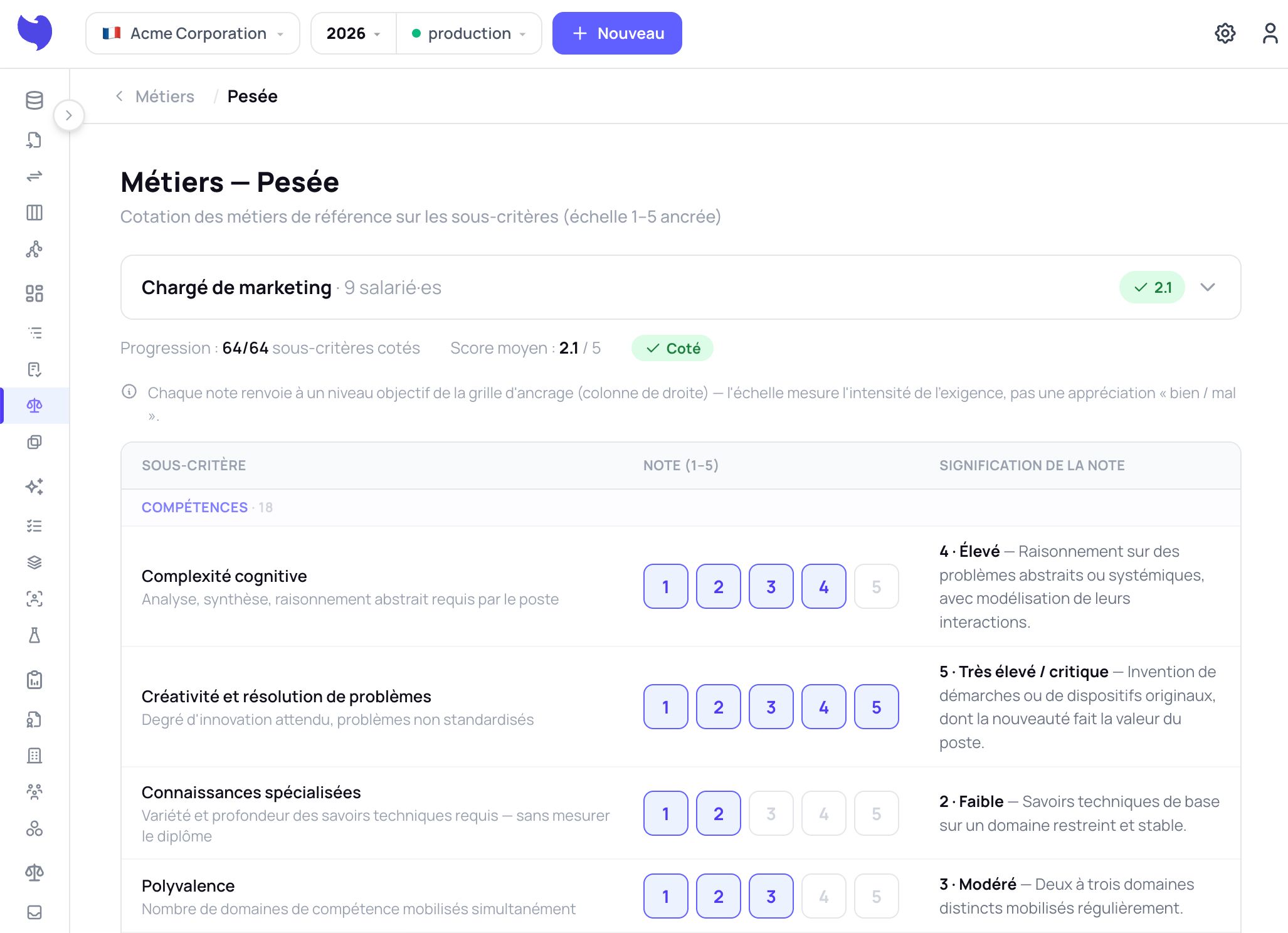1288x933 pixels.
Task: Expand the Chargé de marketing chevron
Action: pos(1207,287)
